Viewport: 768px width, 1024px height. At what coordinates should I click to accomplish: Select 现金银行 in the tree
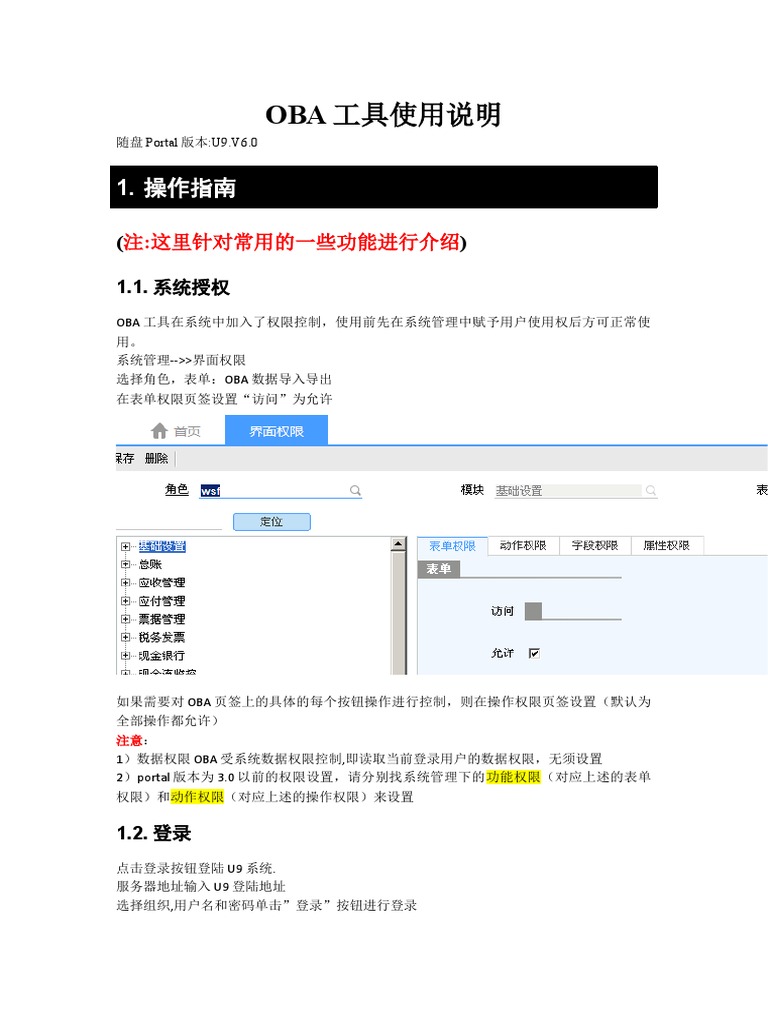(x=162, y=656)
